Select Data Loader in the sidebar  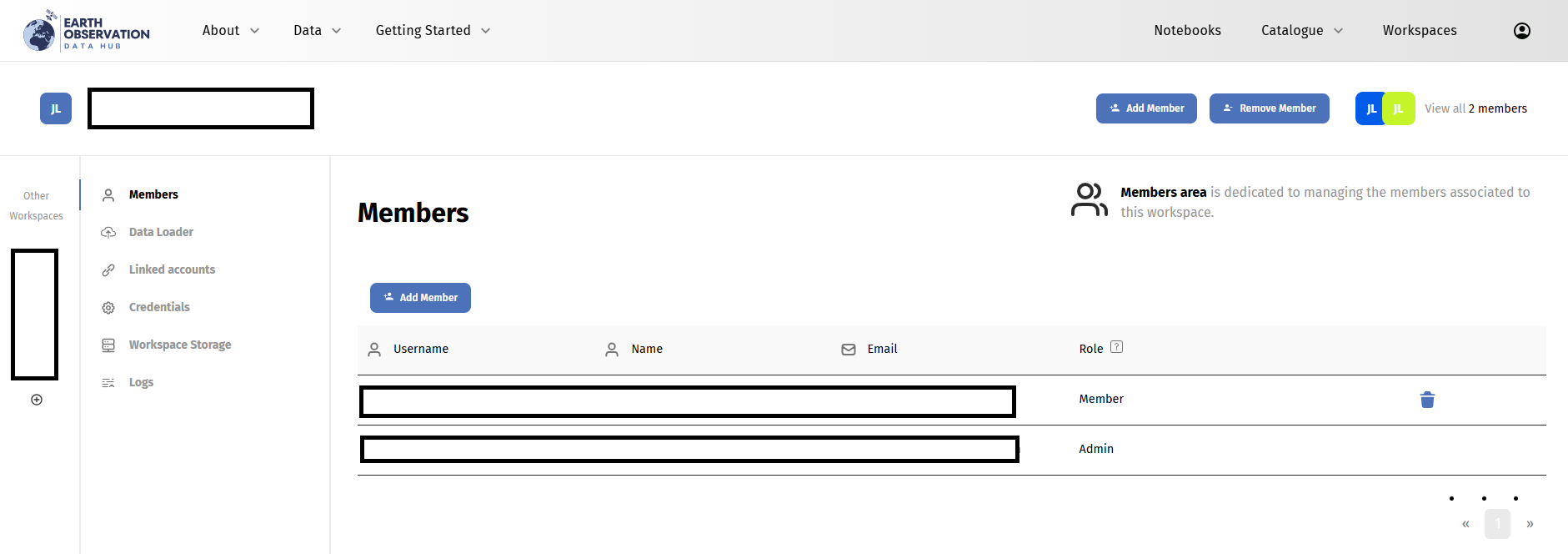tap(161, 232)
